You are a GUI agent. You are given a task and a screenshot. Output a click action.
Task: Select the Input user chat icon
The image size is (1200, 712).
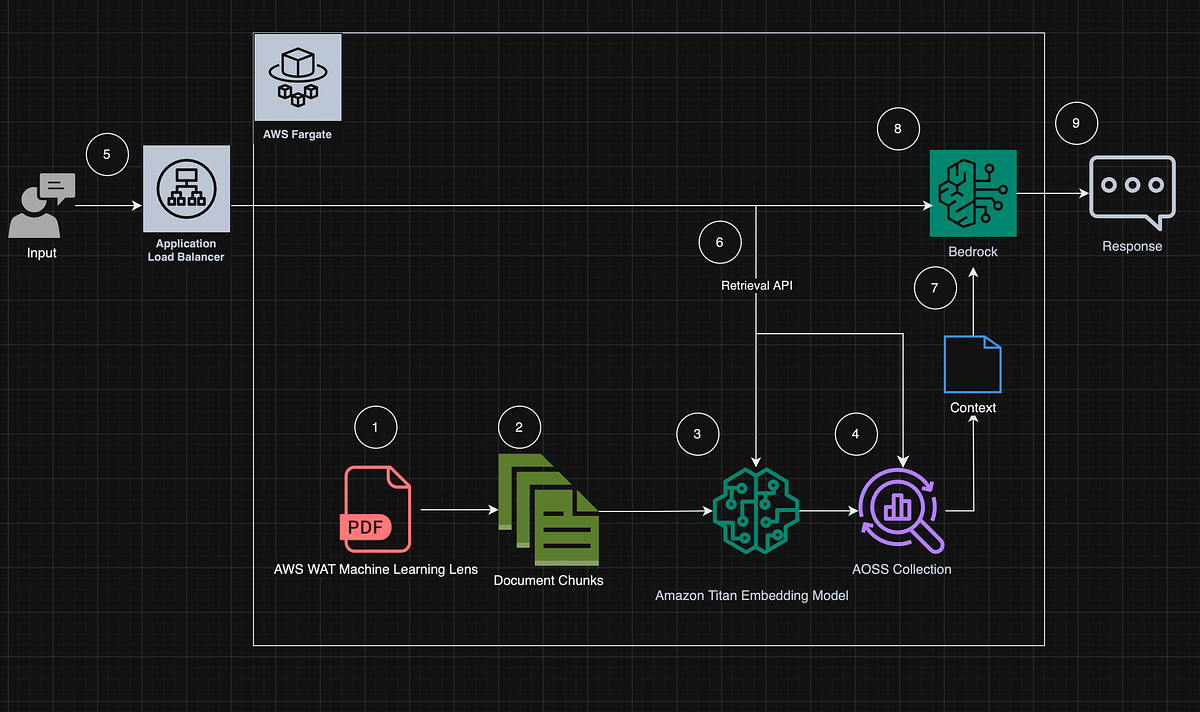tap(41, 204)
